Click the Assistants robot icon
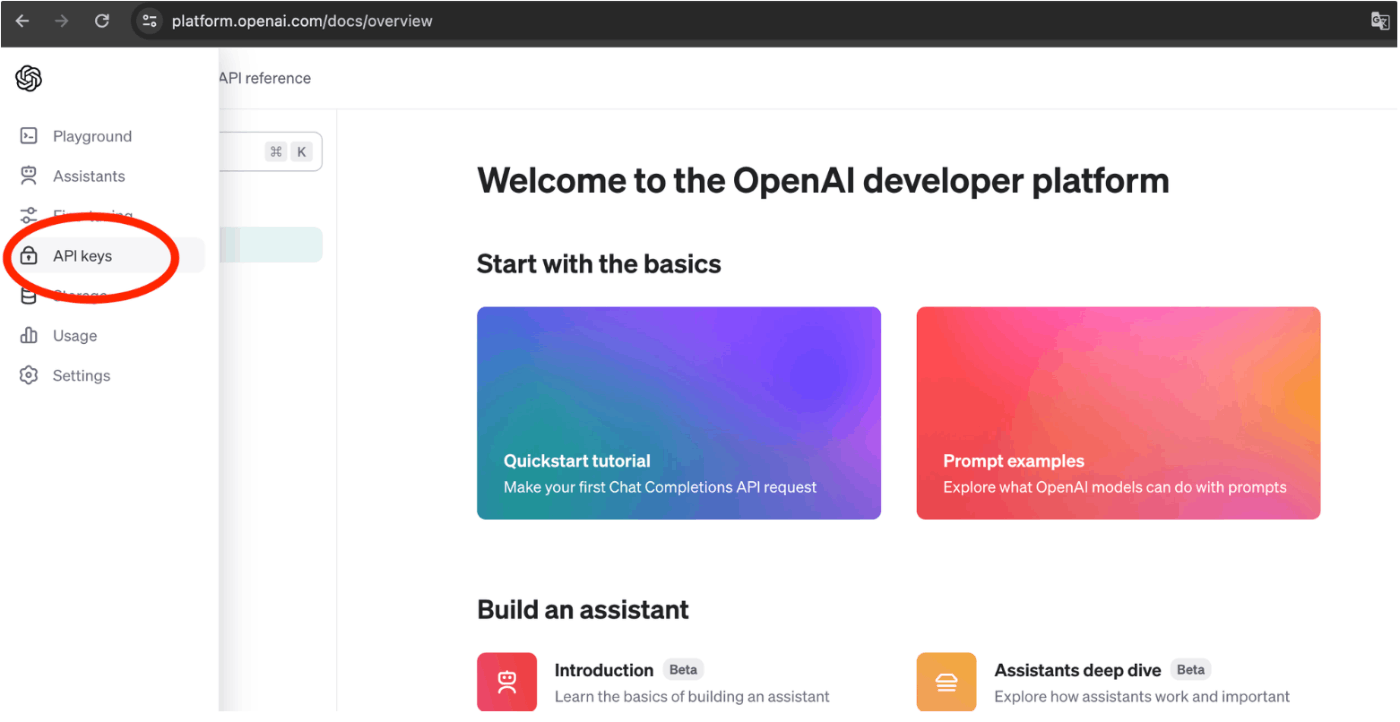Screen dimensions: 1400x722 tap(29, 176)
